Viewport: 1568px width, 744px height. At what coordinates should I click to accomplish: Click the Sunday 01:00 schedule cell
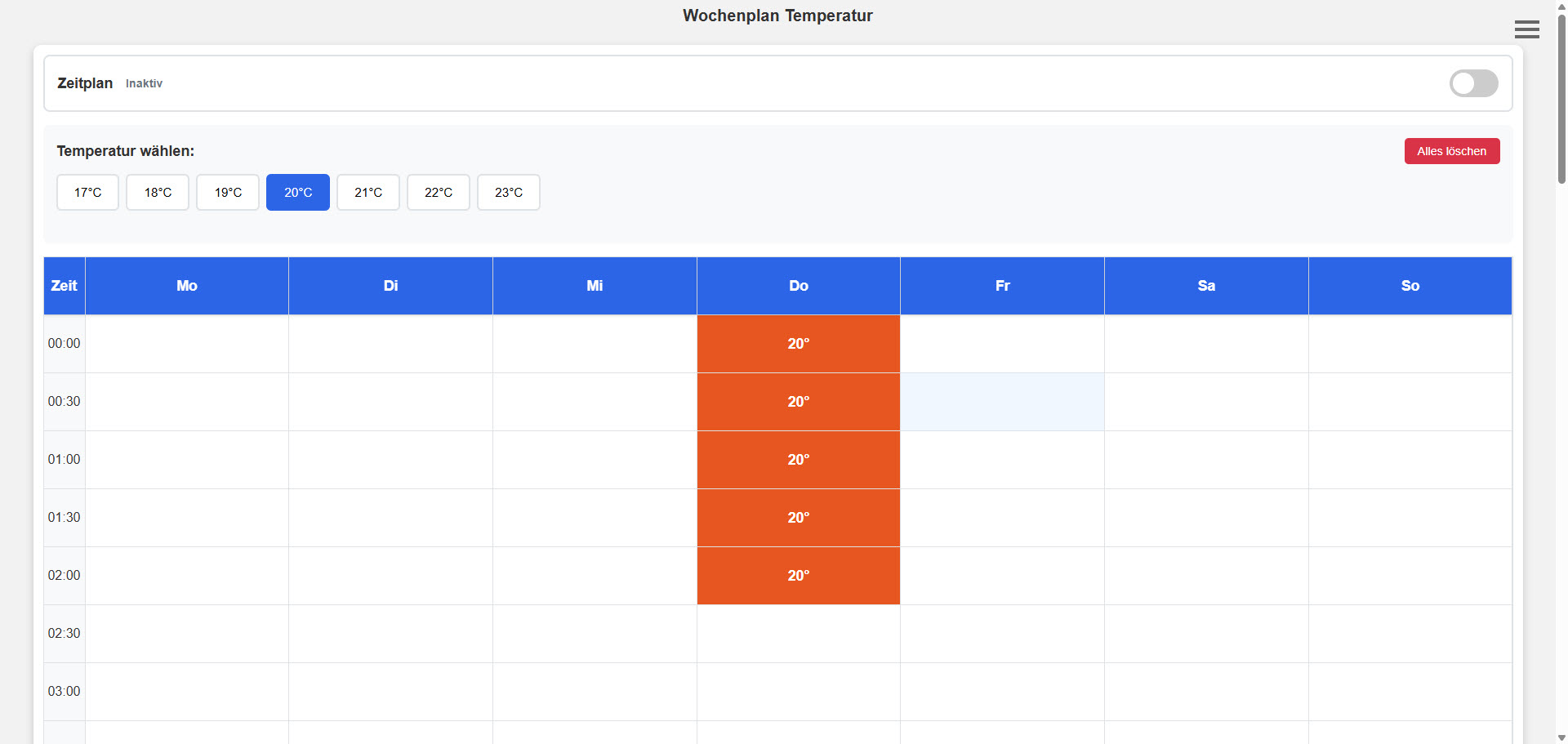pos(1410,460)
